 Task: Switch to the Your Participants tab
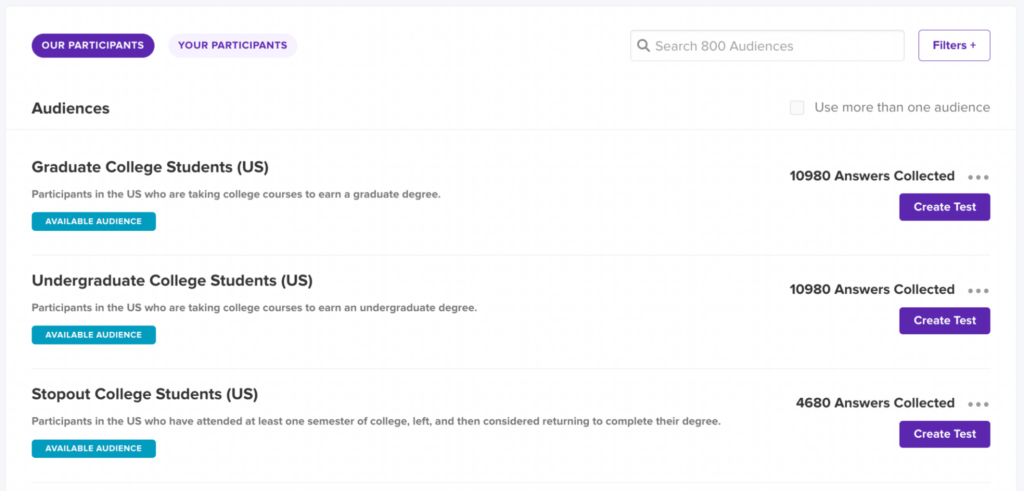pos(232,46)
